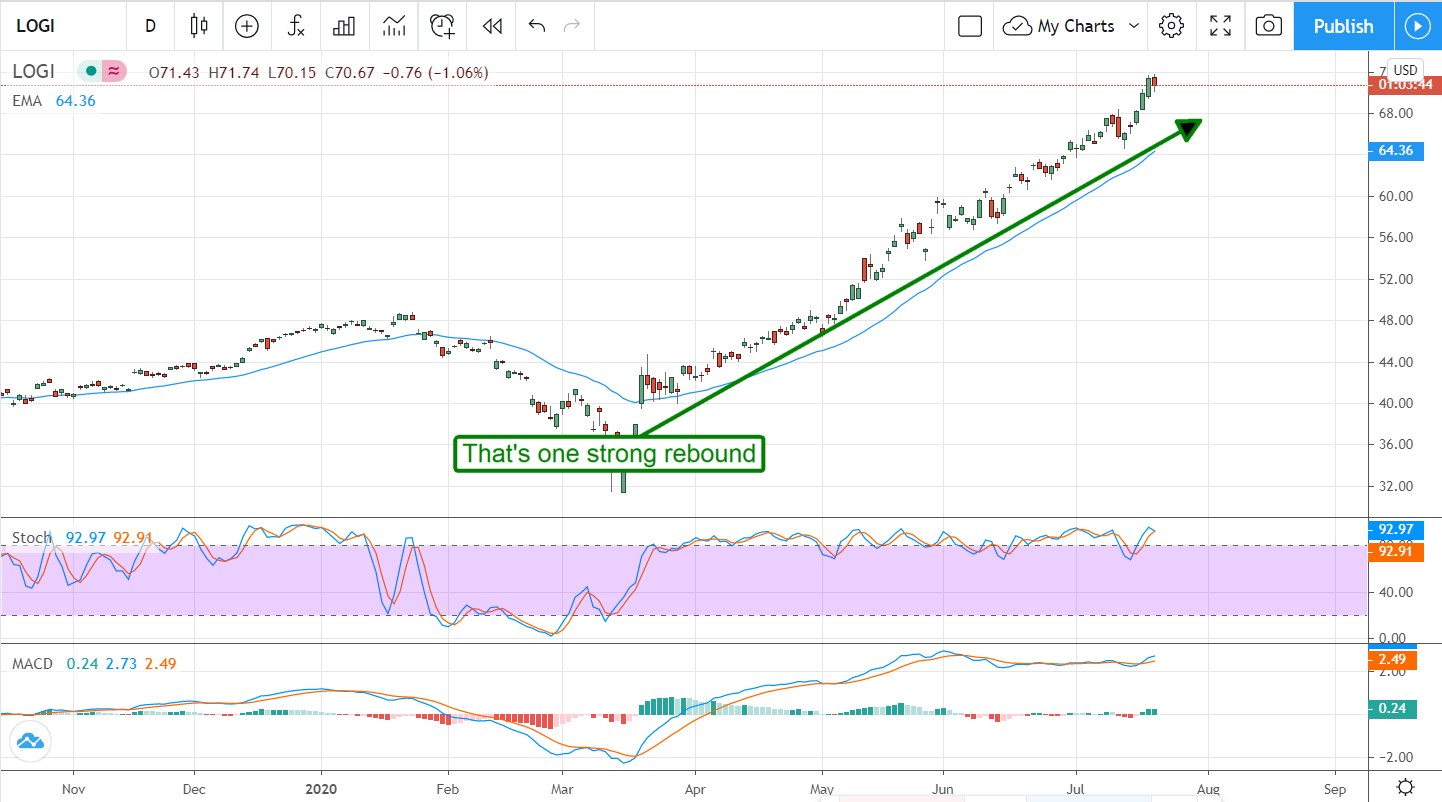
Task: Take a chart snapshot with camera icon
Action: coord(1268,26)
